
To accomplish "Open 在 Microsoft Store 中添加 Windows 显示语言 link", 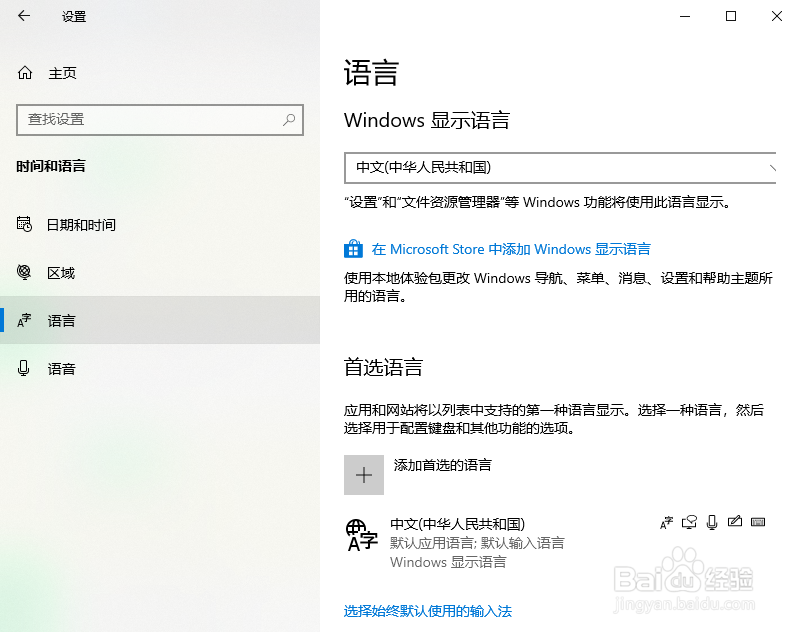I will click(x=511, y=249).
